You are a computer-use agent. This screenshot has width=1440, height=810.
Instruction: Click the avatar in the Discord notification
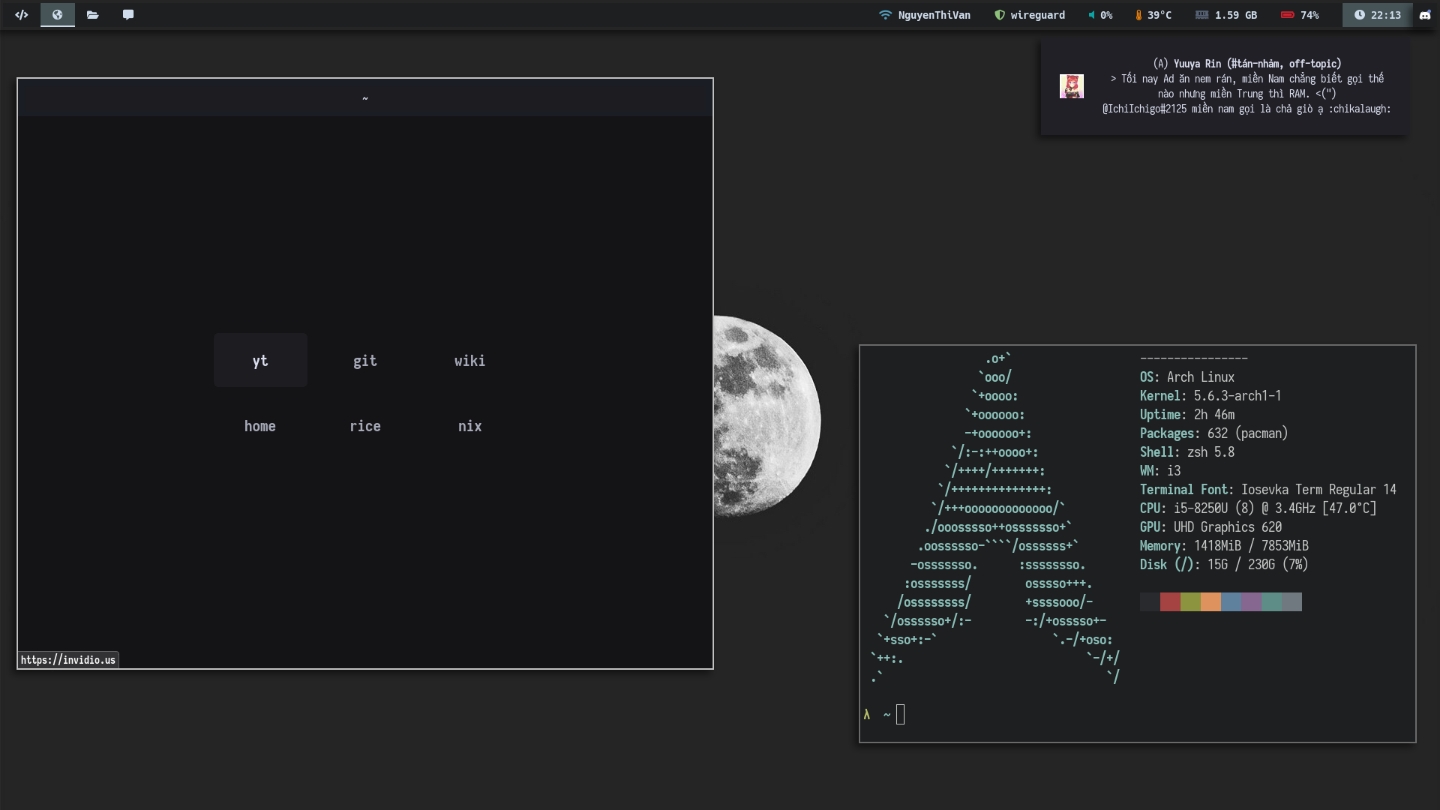[1072, 86]
